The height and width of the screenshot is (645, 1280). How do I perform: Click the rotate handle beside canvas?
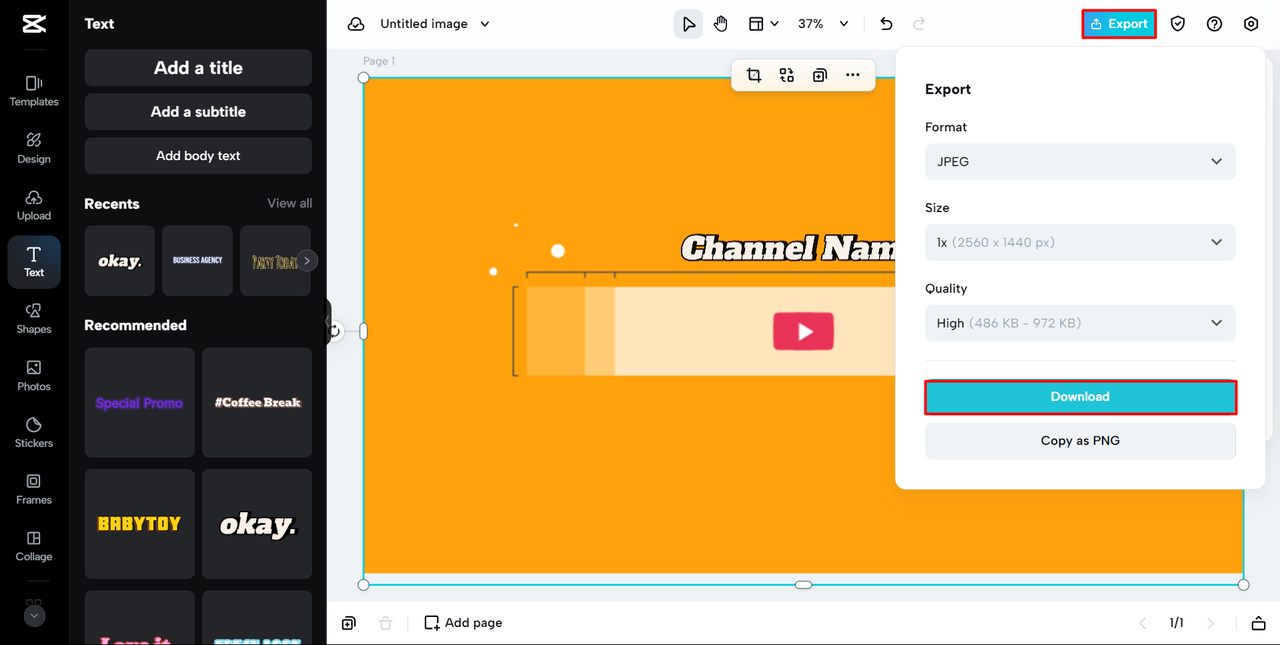click(x=335, y=331)
